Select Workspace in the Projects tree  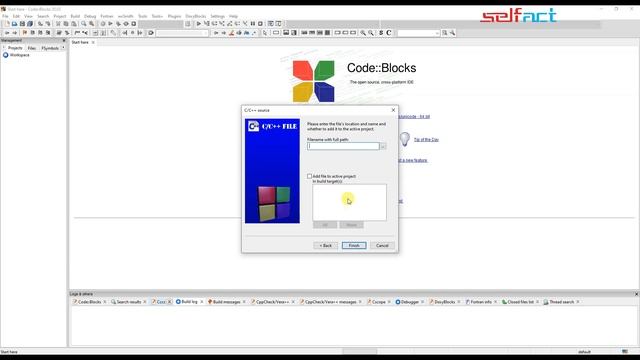(19, 55)
